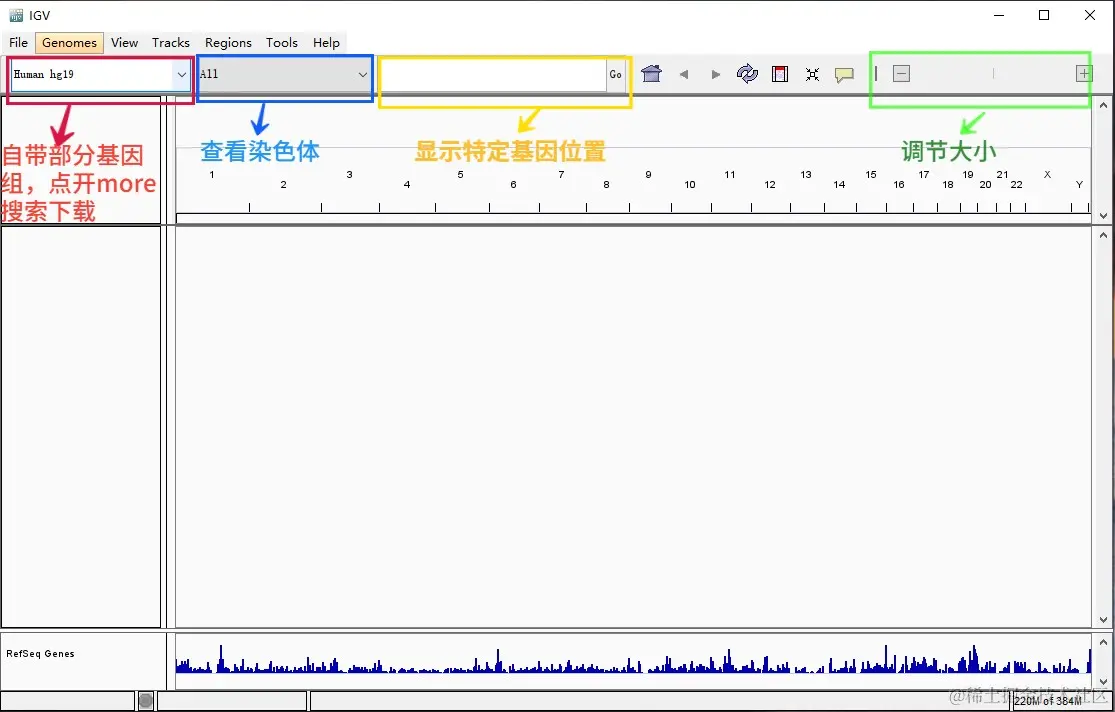Click the gray memory indicator icon in status bar
The image size is (1115, 712).
(146, 701)
